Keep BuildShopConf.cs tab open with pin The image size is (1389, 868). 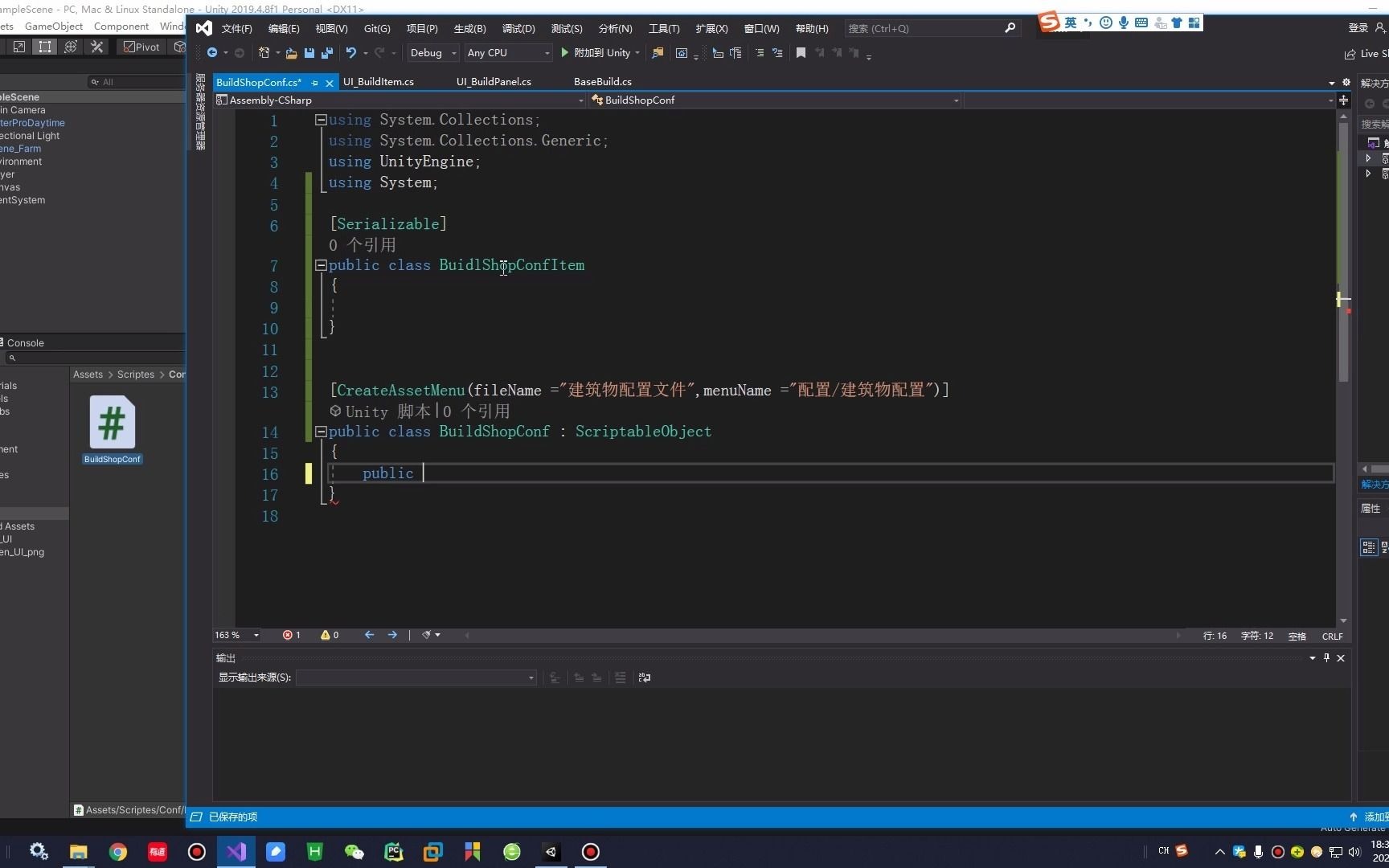pos(314,83)
